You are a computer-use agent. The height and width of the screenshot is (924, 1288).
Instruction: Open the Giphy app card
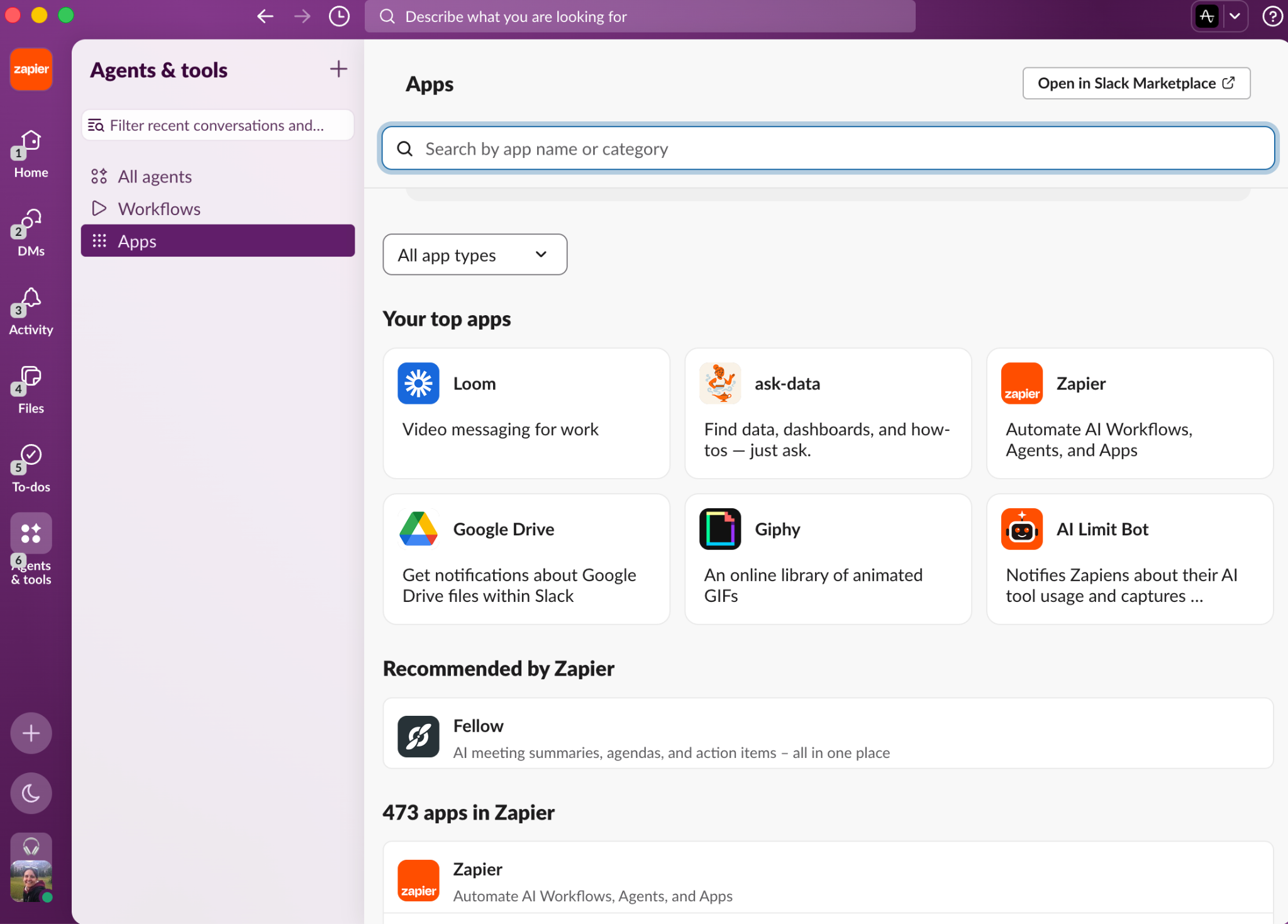coord(828,559)
